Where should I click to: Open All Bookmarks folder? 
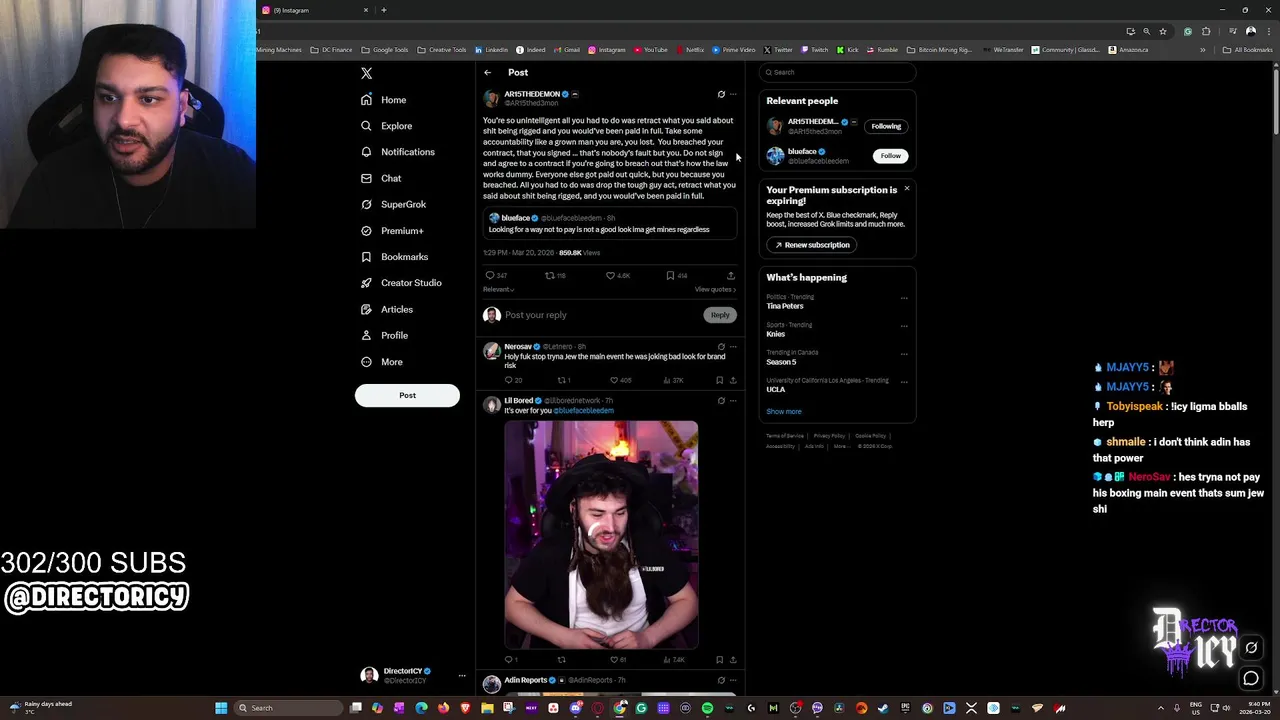tap(1247, 50)
